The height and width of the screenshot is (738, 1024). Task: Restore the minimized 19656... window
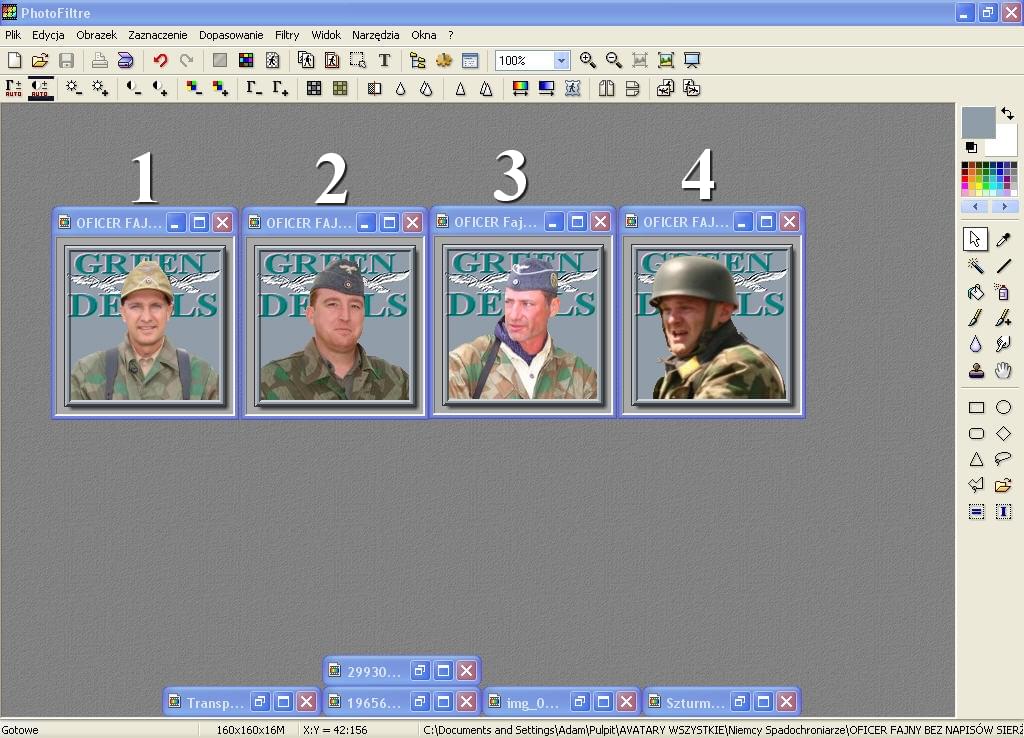420,703
